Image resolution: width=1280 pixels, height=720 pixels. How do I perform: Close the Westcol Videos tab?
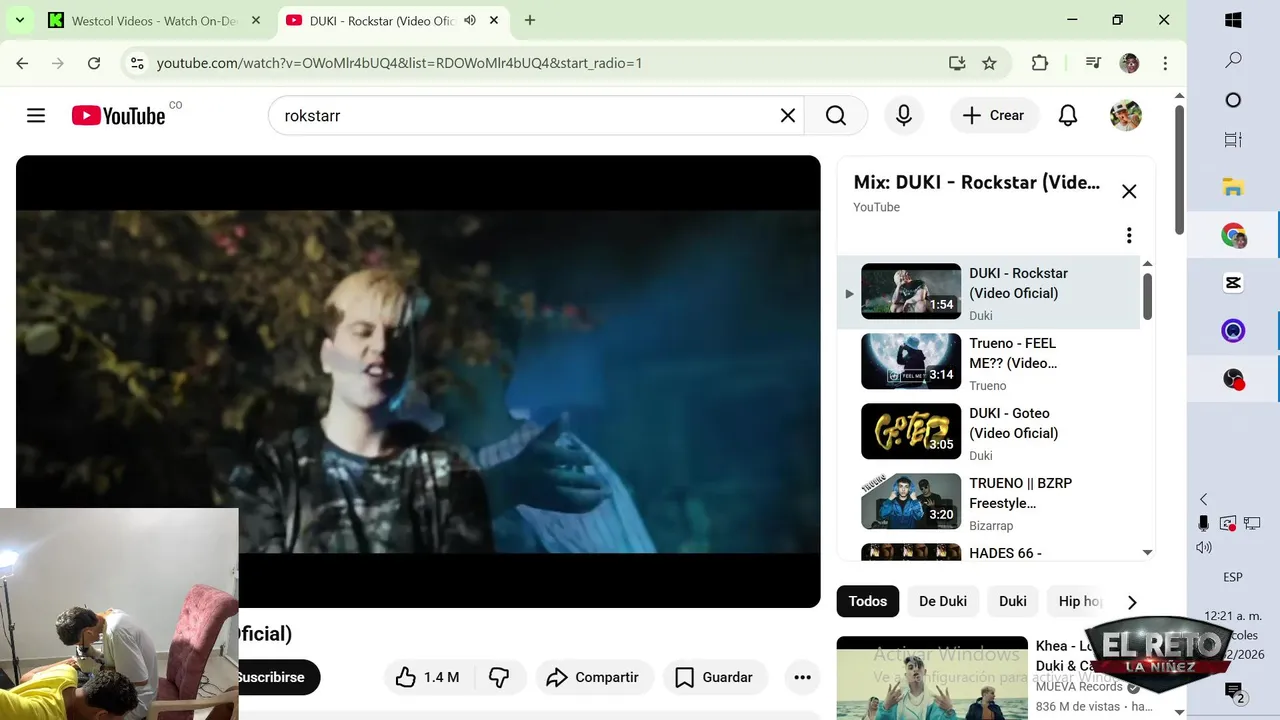click(257, 20)
